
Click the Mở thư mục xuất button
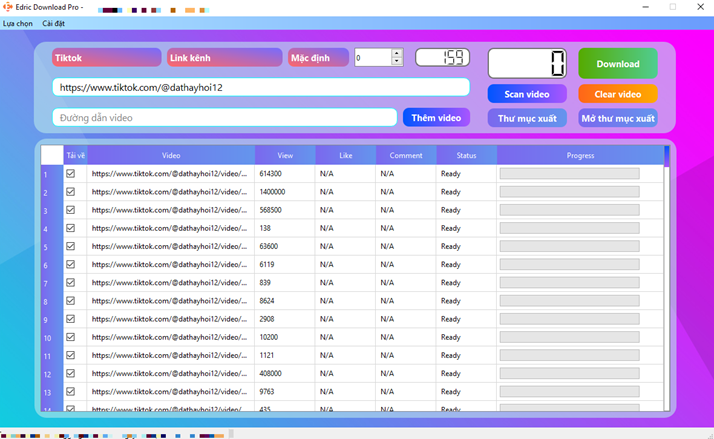point(617,118)
